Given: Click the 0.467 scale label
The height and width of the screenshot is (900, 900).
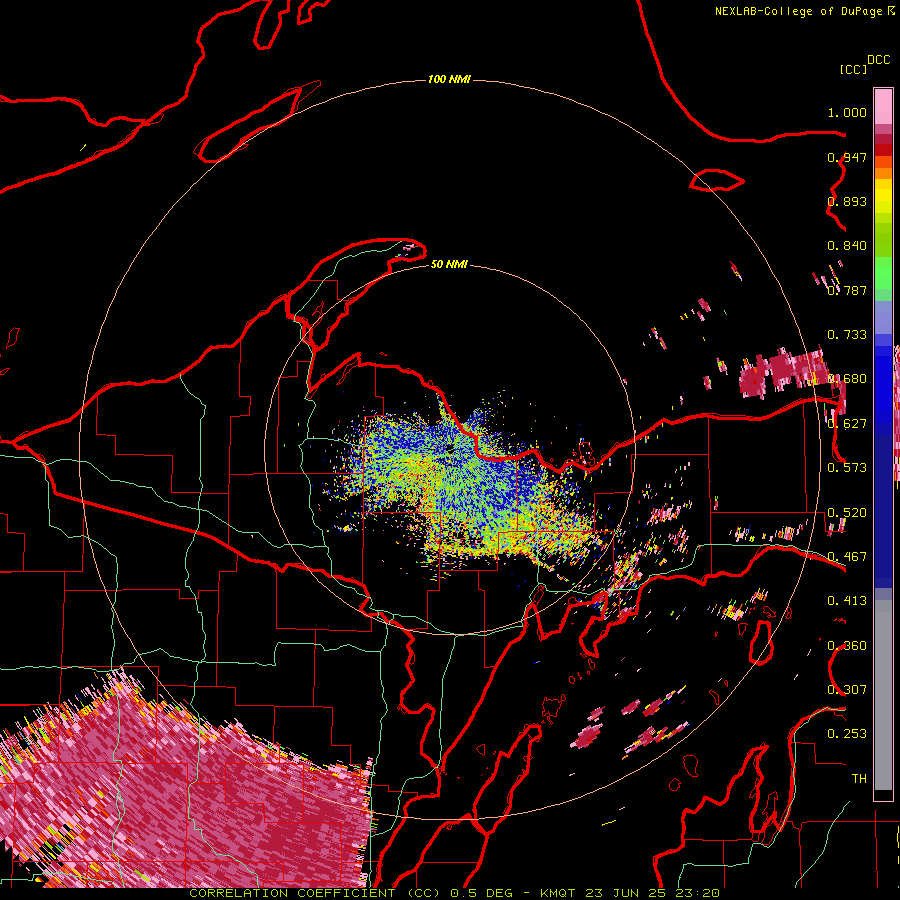Looking at the screenshot, I should pyautogui.click(x=847, y=557).
